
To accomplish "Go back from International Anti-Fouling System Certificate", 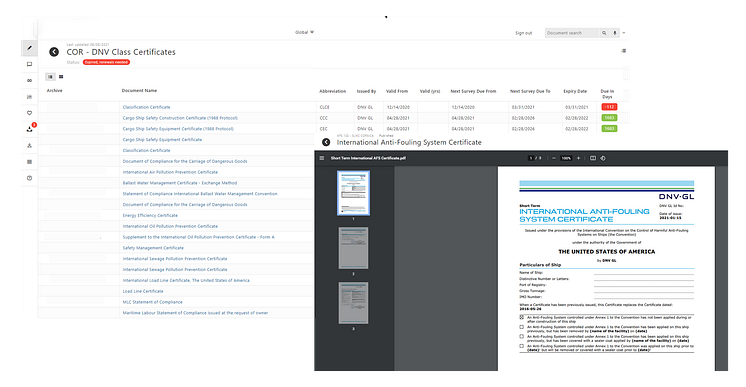I will (326, 142).
